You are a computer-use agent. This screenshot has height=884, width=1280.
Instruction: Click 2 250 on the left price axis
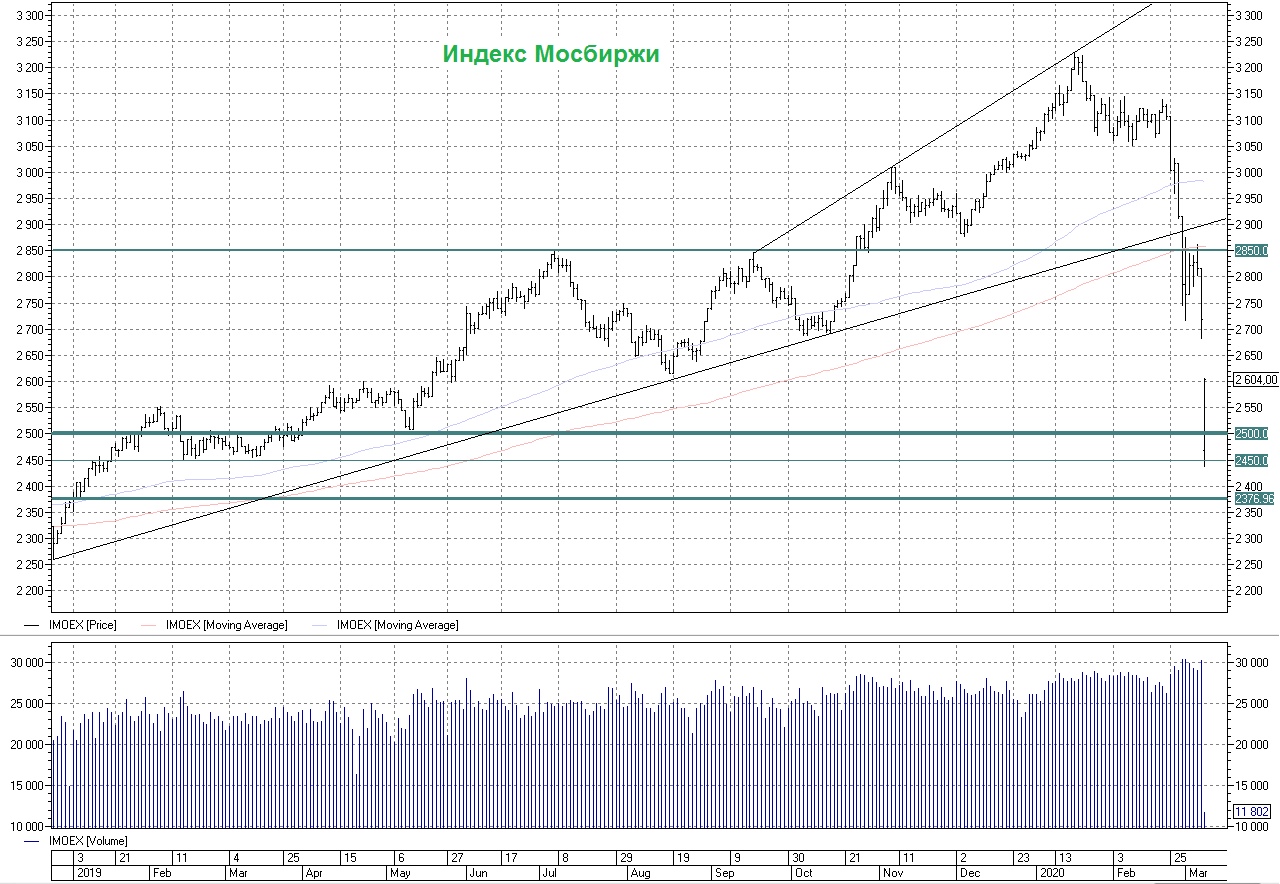pyautogui.click(x=30, y=564)
